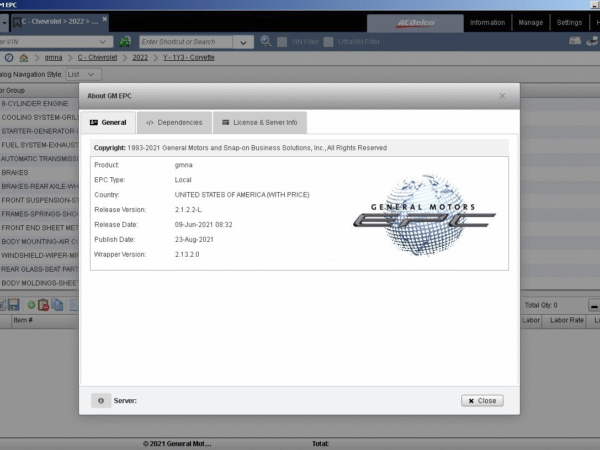Select FRONT END SHEET METAL group
Viewport: 600px width, 450px height.
pos(39,228)
